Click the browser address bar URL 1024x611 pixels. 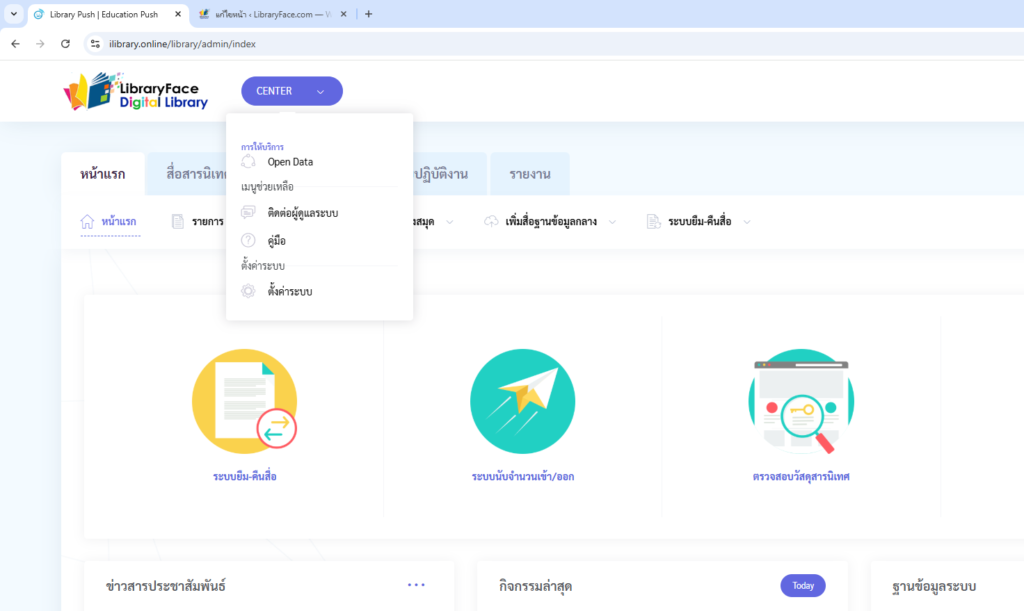180,44
